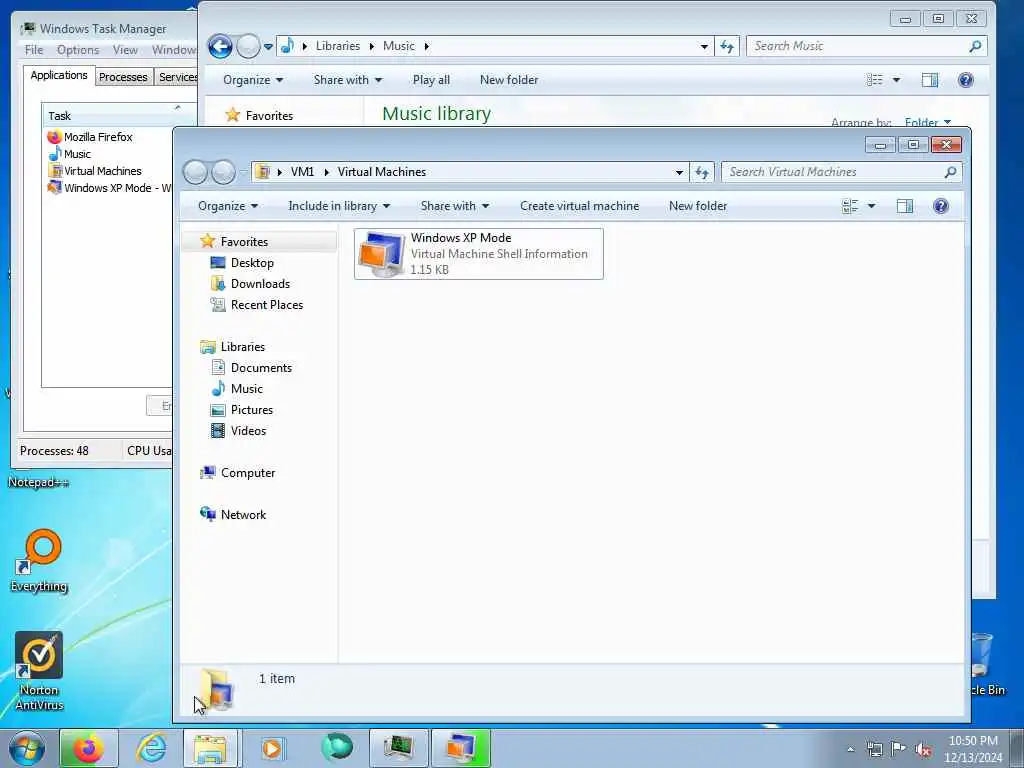Click New folder in Music window
Screen dimensions: 1024x768
click(509, 80)
